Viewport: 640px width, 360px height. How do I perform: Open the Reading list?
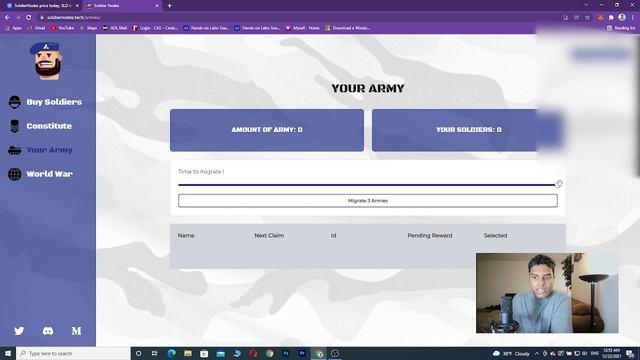pyautogui.click(x=621, y=28)
